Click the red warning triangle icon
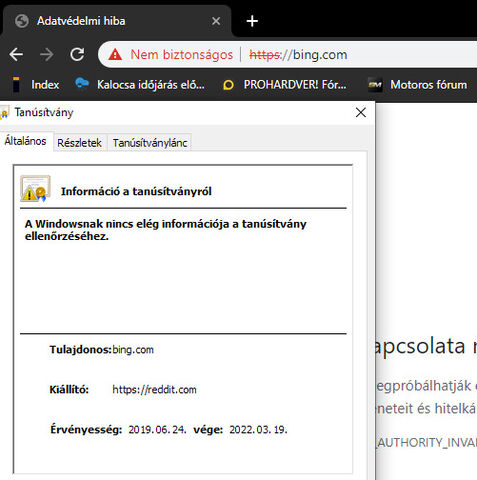The width and height of the screenshot is (477, 480). (x=115, y=54)
